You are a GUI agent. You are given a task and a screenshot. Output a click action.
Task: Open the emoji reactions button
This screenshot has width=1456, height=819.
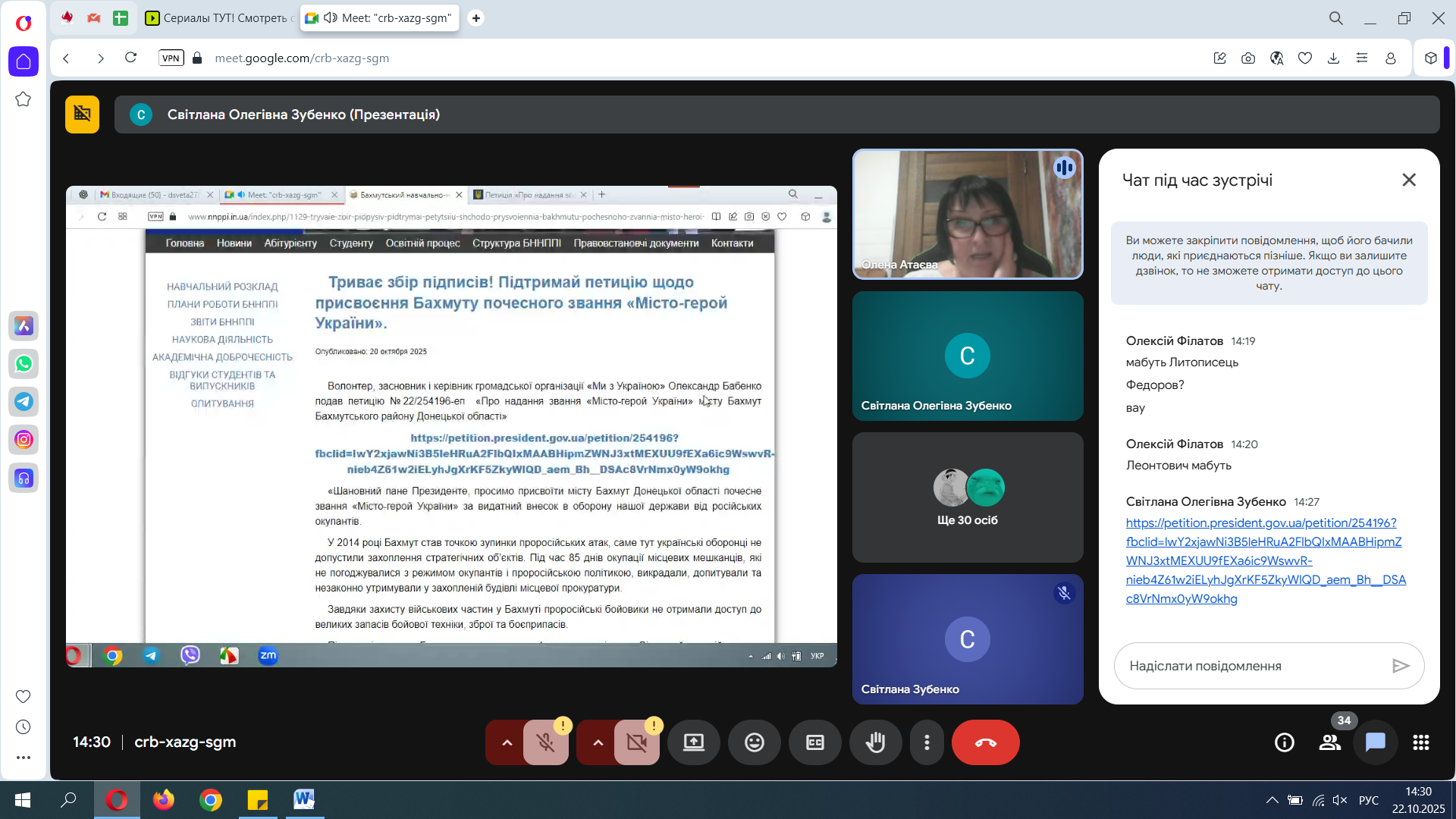(x=754, y=742)
